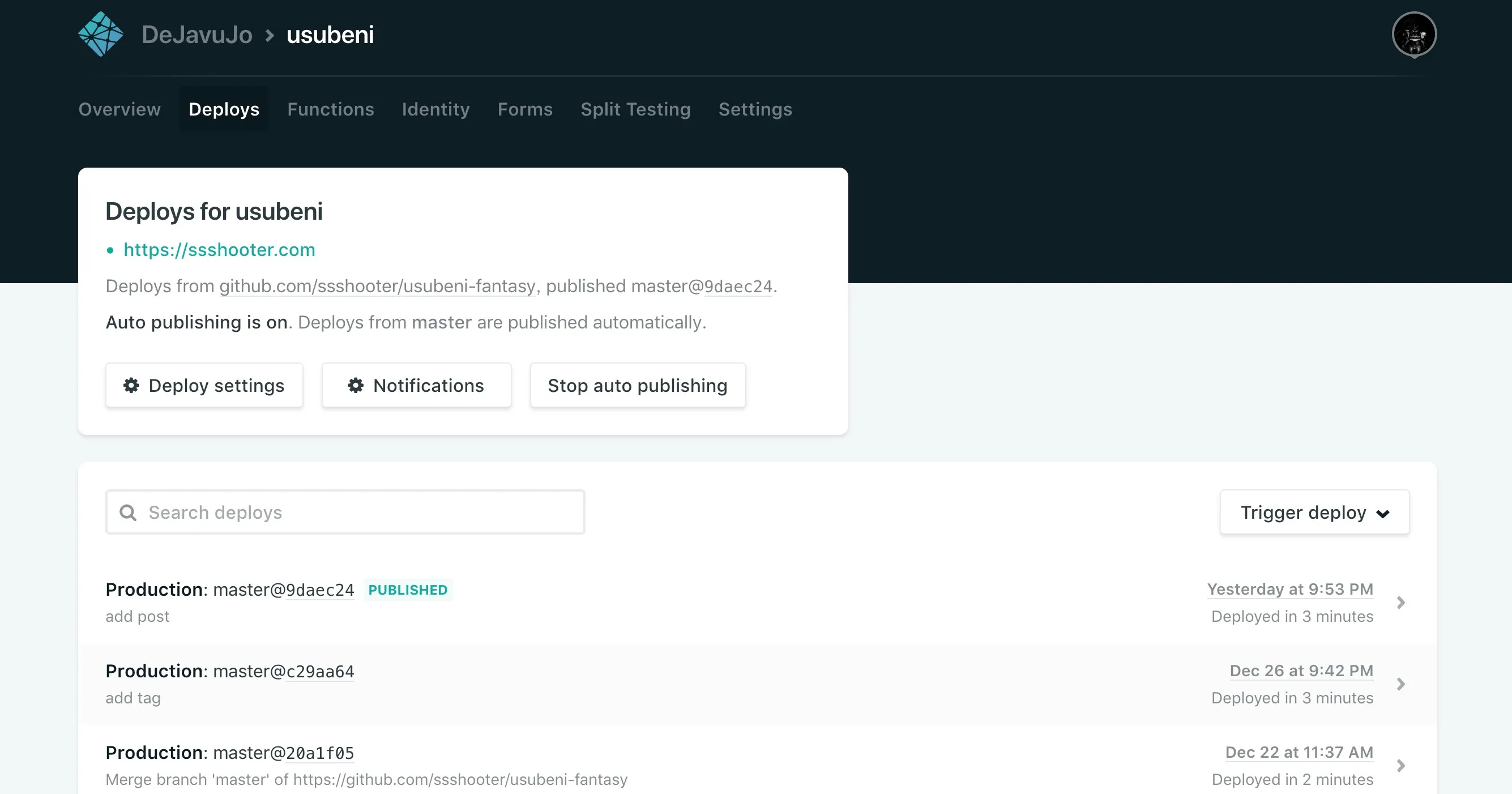Click 'Auto publishing is on' text
This screenshot has width=1512, height=794.
(x=196, y=322)
